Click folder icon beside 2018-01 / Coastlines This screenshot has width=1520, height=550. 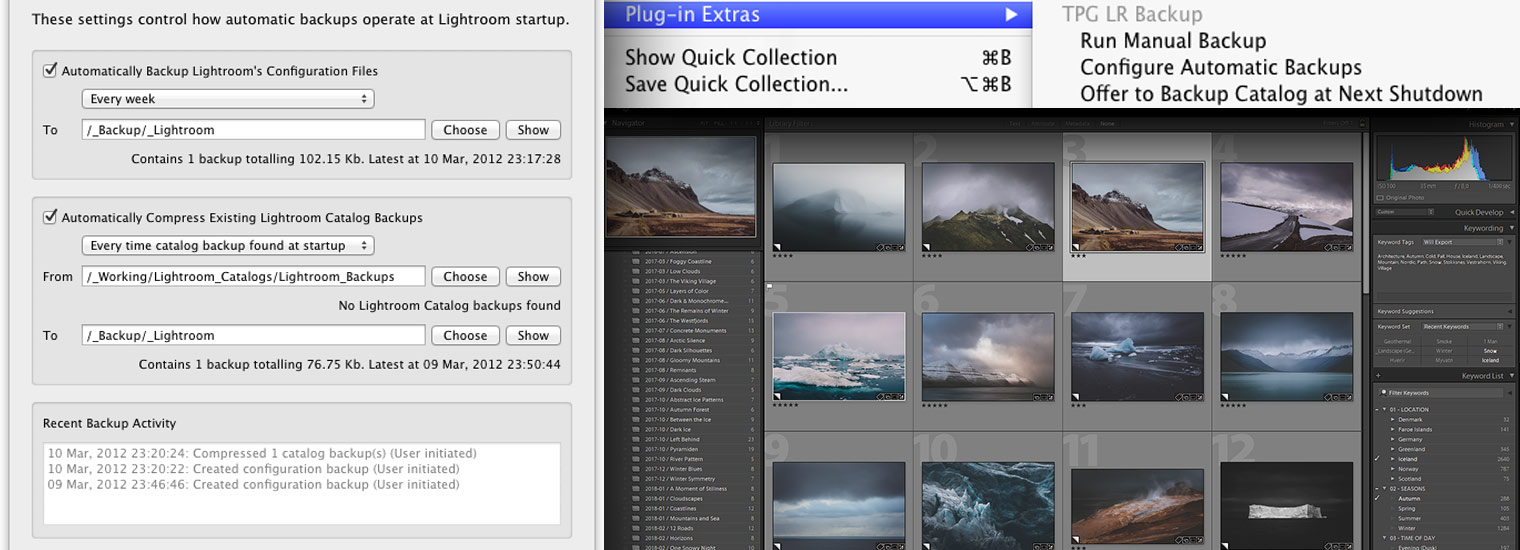pos(634,508)
